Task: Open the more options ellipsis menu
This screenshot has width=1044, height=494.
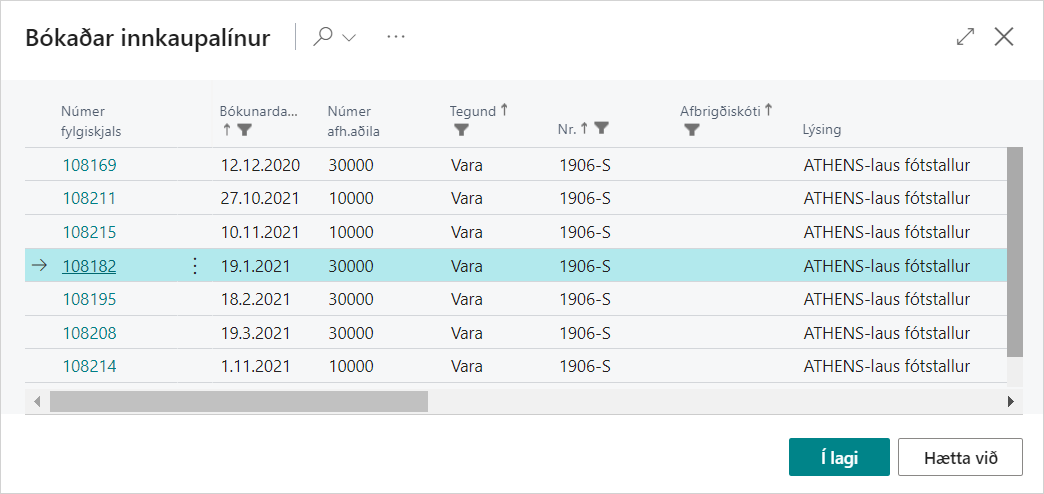Action: tap(396, 37)
